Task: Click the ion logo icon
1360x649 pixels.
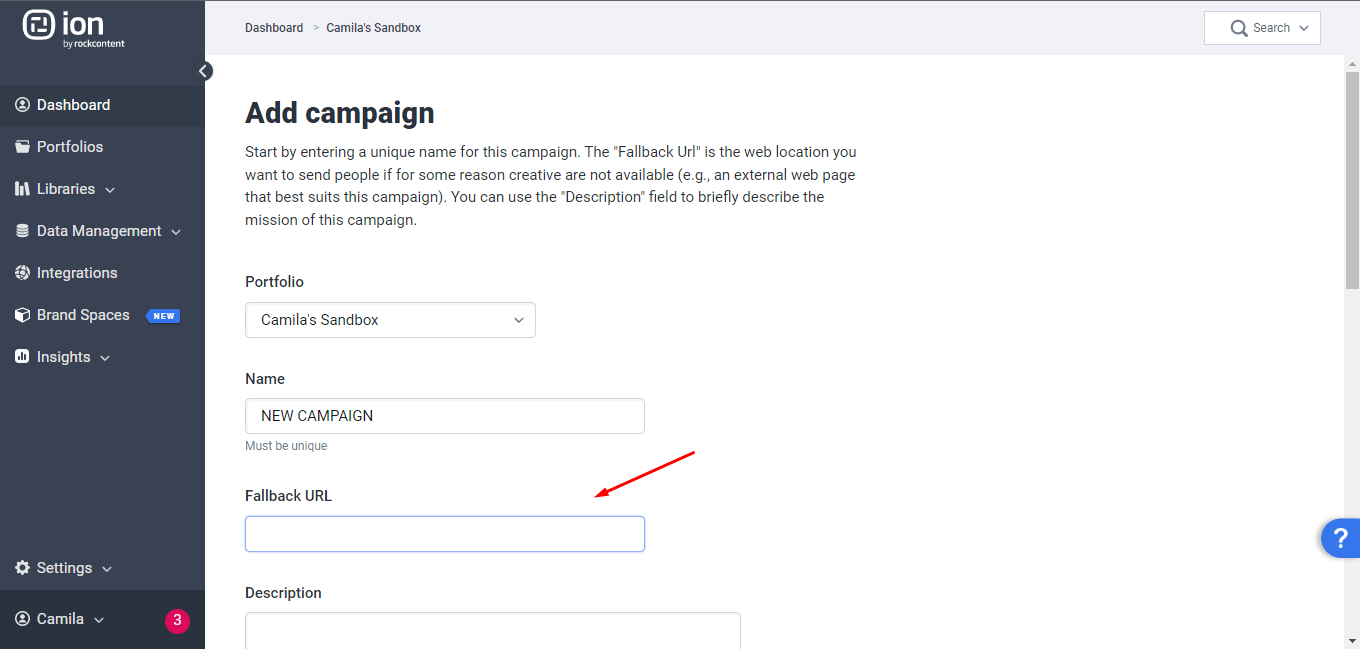Action: (x=39, y=25)
